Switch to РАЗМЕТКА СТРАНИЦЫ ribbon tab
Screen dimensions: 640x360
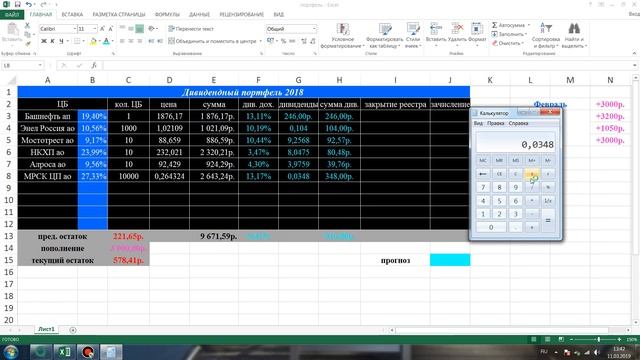(119, 14)
